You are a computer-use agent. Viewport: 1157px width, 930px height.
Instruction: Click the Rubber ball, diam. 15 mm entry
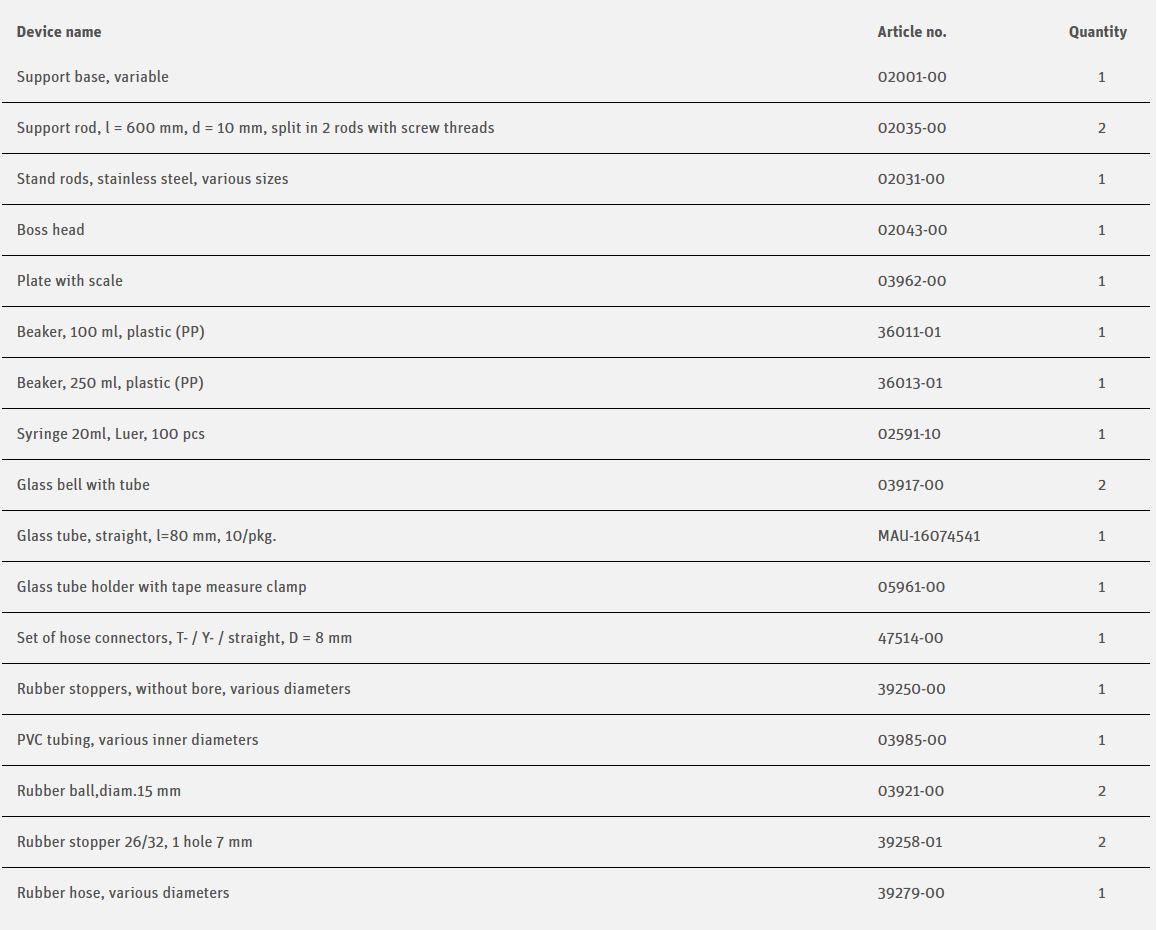(99, 791)
